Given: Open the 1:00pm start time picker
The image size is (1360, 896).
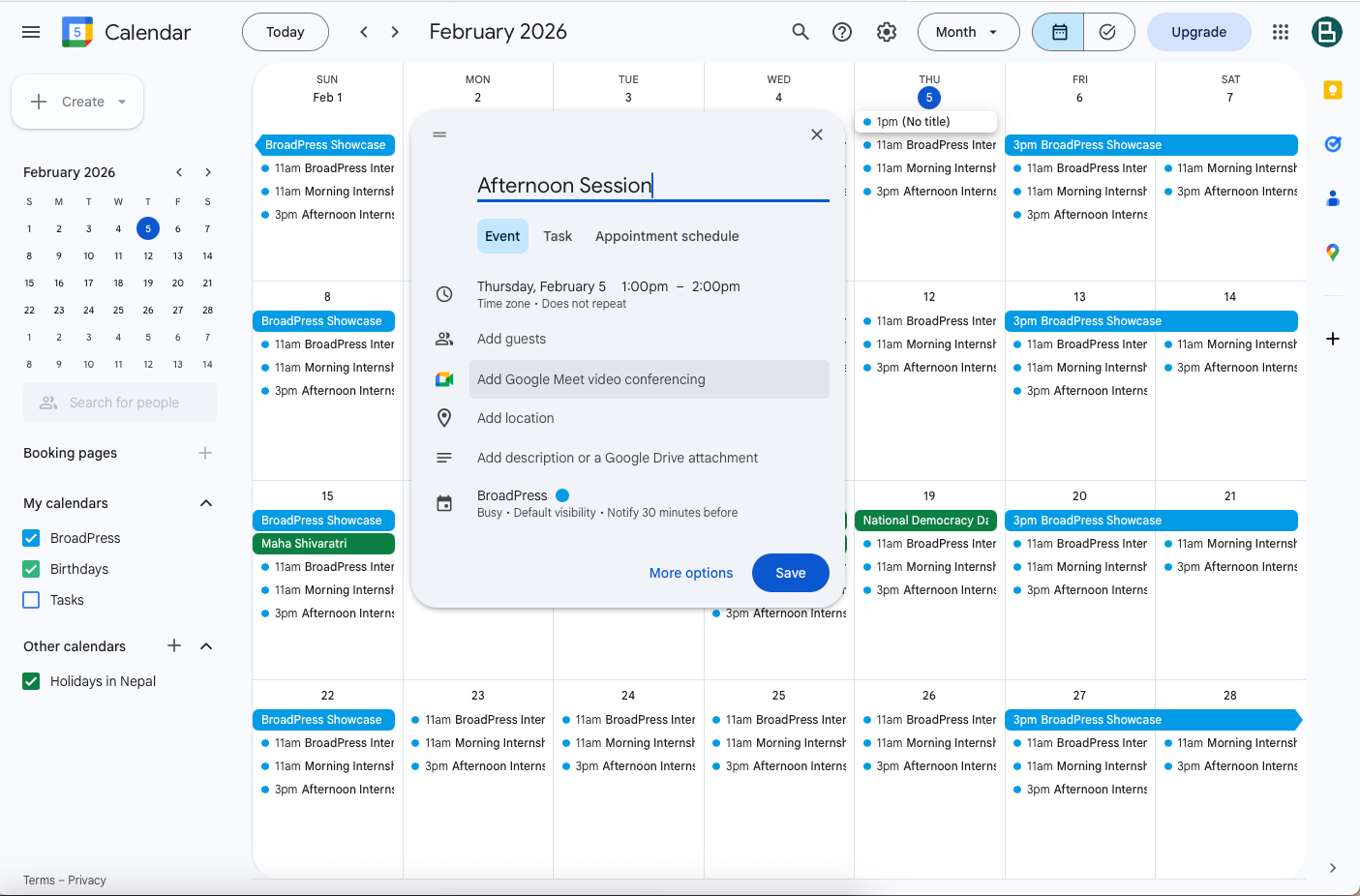Looking at the screenshot, I should (x=645, y=286).
